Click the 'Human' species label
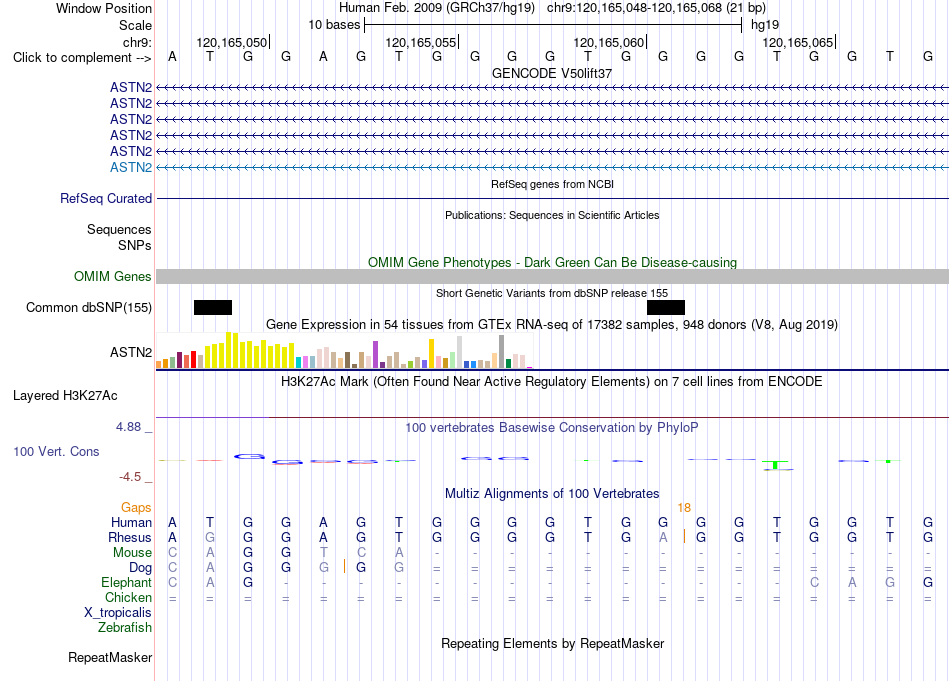 [x=131, y=522]
